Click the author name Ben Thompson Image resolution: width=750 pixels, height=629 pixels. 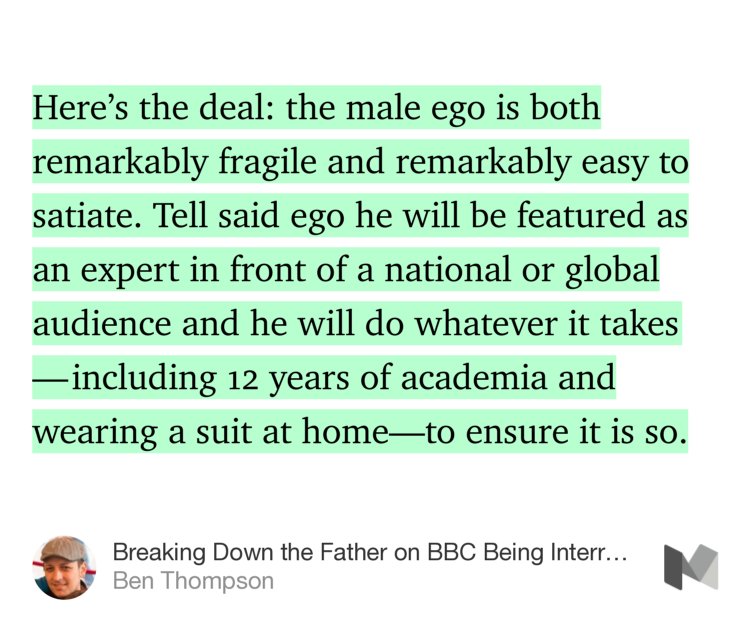(193, 581)
